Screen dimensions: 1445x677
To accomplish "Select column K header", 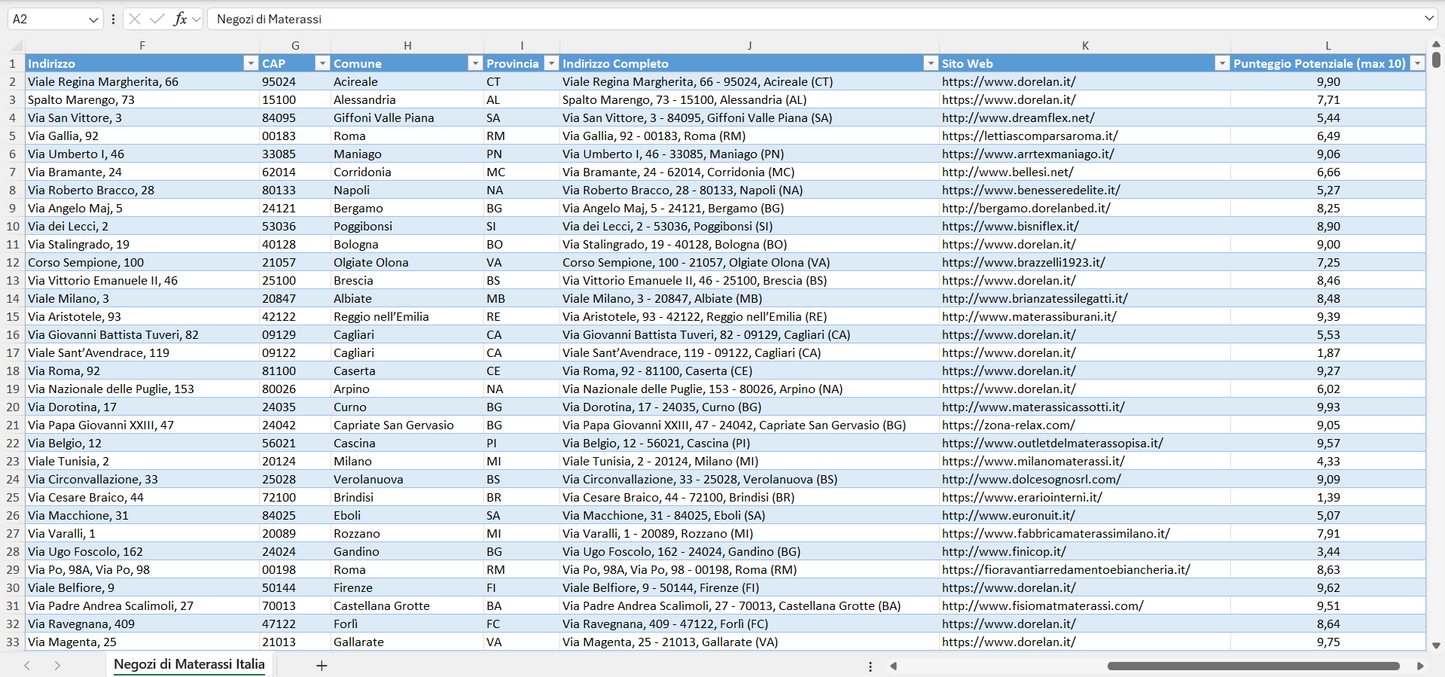I will [1085, 45].
